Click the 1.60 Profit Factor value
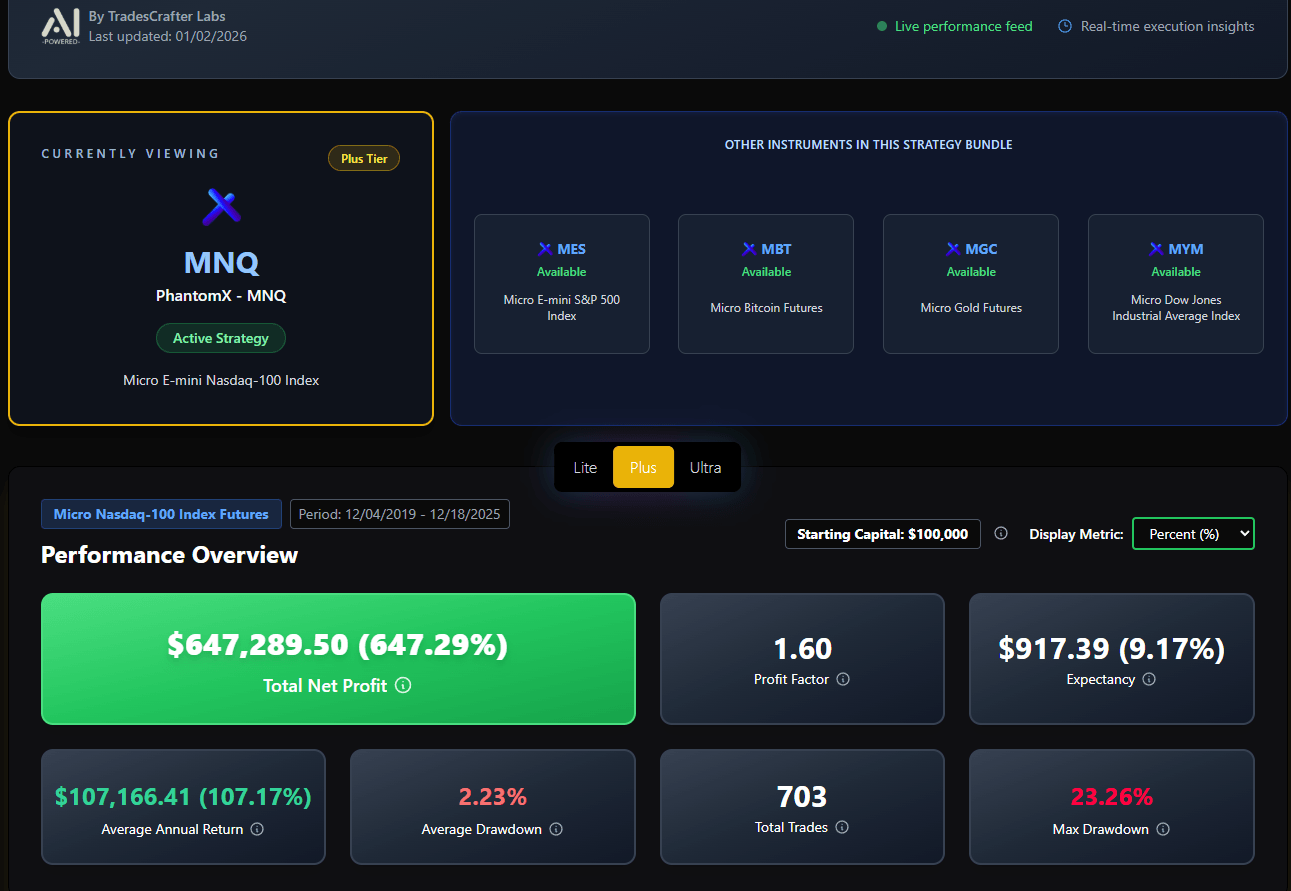The width and height of the screenshot is (1291, 891). (802, 649)
